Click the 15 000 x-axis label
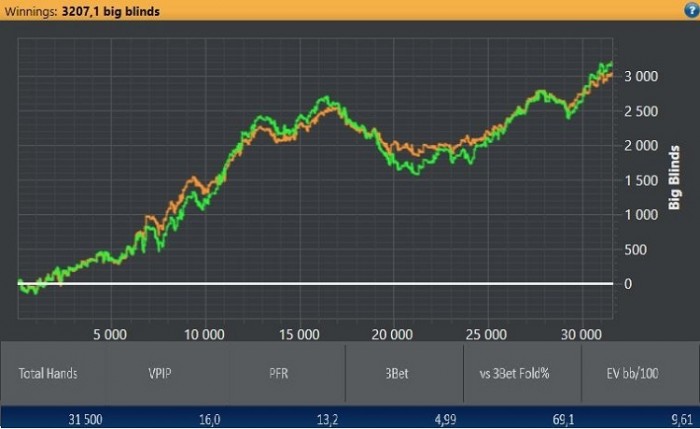Screen dimensions: 700x429 click(299, 334)
